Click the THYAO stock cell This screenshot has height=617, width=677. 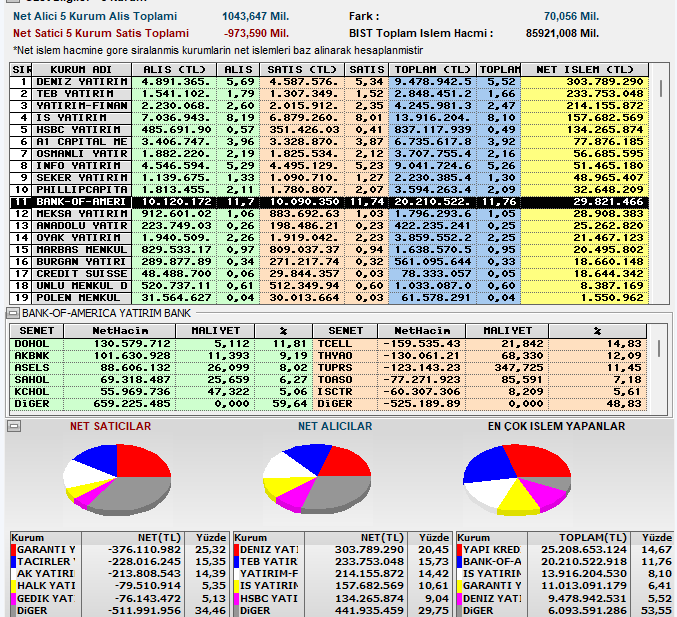tap(345, 356)
